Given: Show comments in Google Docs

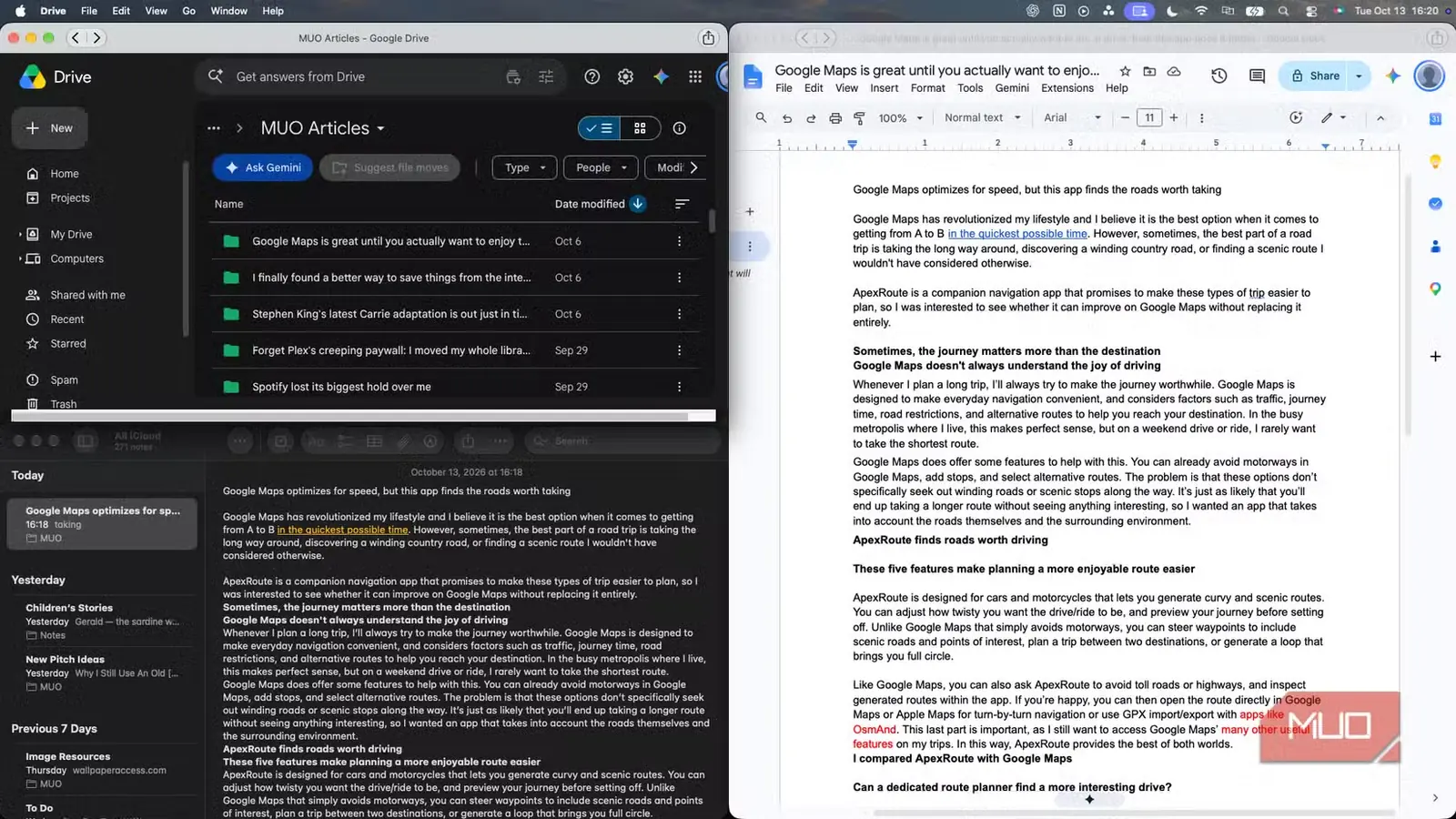Looking at the screenshot, I should [x=1257, y=76].
